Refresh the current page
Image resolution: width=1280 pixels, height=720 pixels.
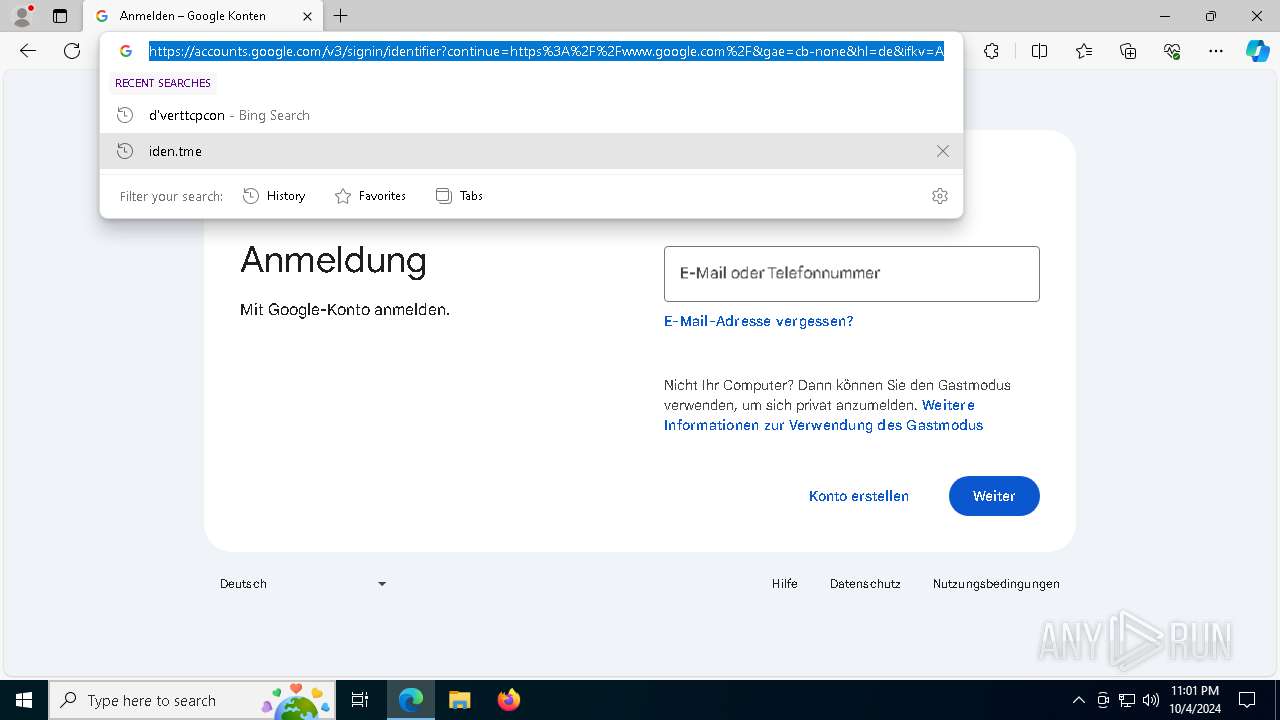72,51
